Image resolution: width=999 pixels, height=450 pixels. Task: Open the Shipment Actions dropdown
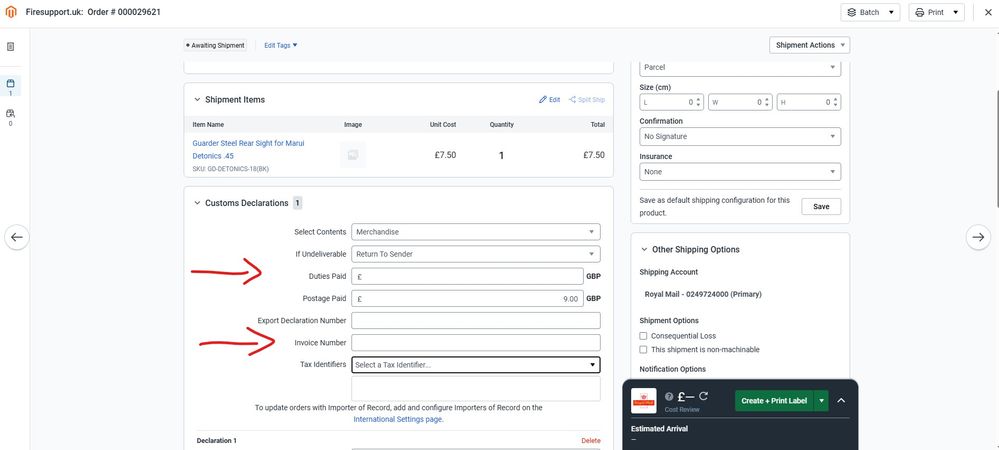tap(810, 45)
